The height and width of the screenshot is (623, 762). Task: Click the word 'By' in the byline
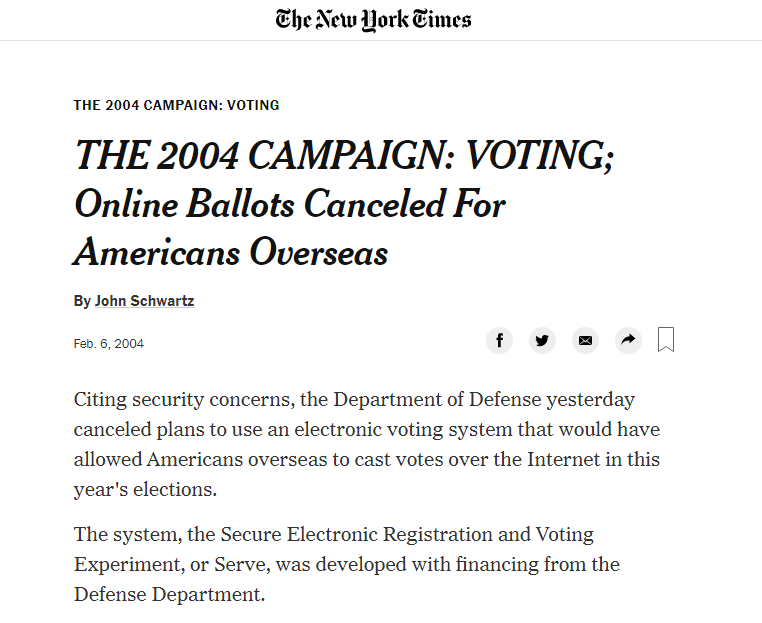[82, 301]
